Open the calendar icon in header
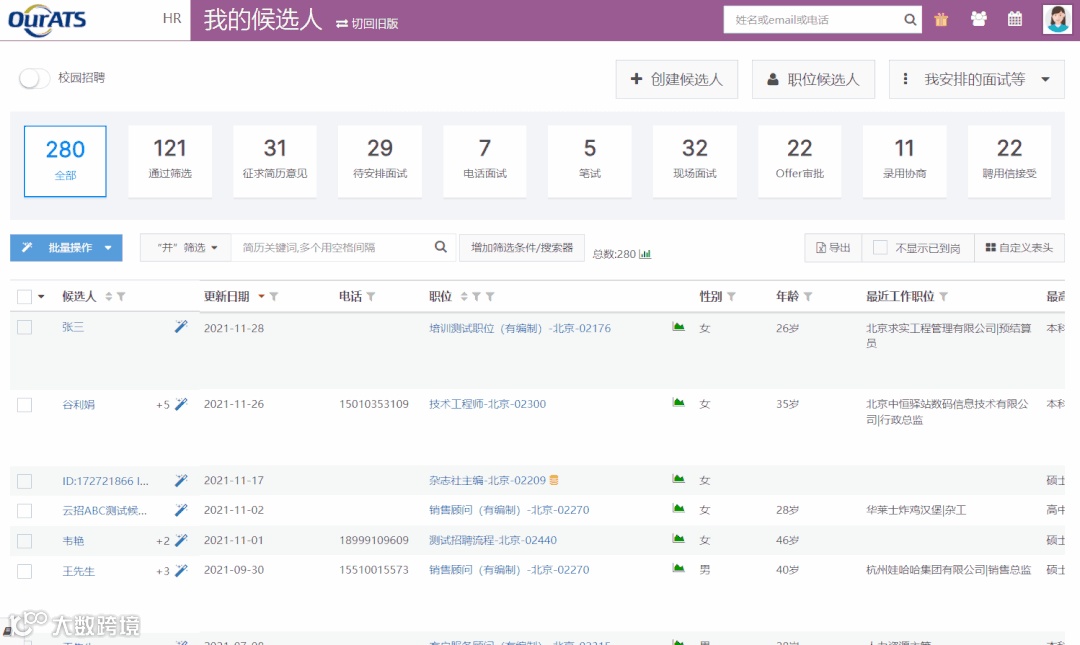Viewport: 1080px width, 645px height. (1015, 19)
